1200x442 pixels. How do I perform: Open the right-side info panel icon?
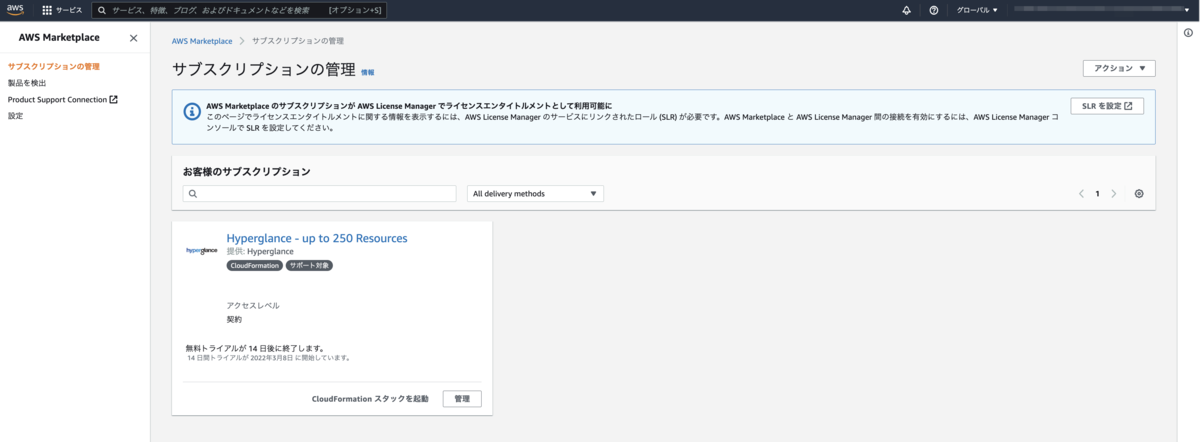[x=1187, y=33]
